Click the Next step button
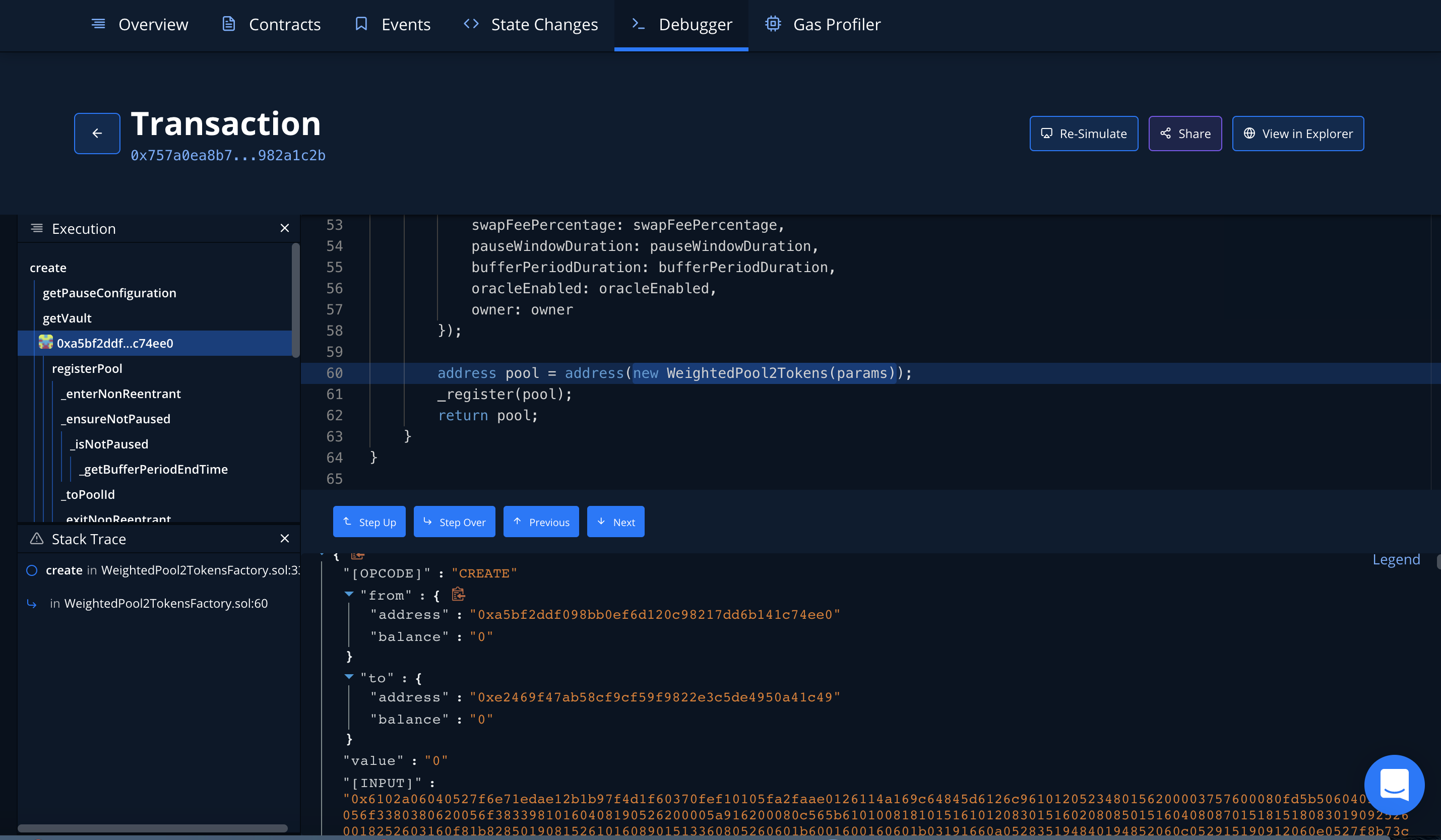Image resolution: width=1441 pixels, height=840 pixels. pyautogui.click(x=616, y=522)
